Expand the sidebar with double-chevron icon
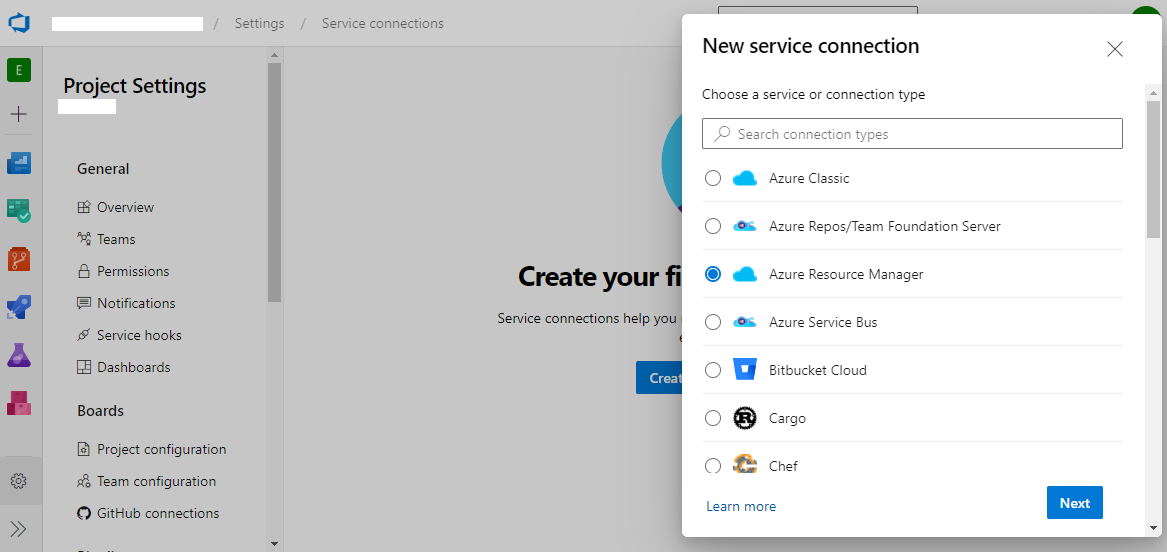Screen dimensions: 1167x552 coord(19,528)
